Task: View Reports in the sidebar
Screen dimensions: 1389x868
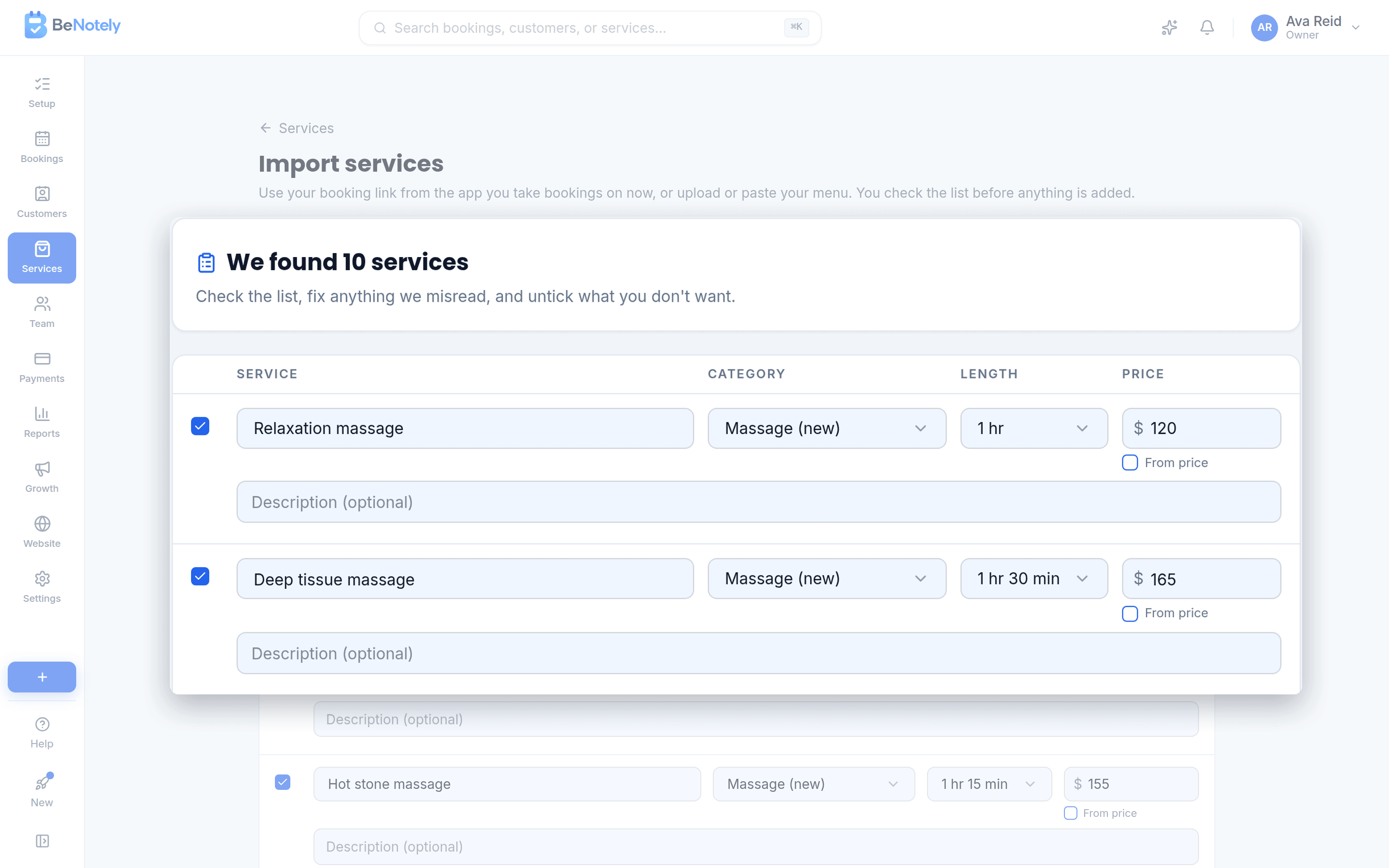Action: pos(42,423)
